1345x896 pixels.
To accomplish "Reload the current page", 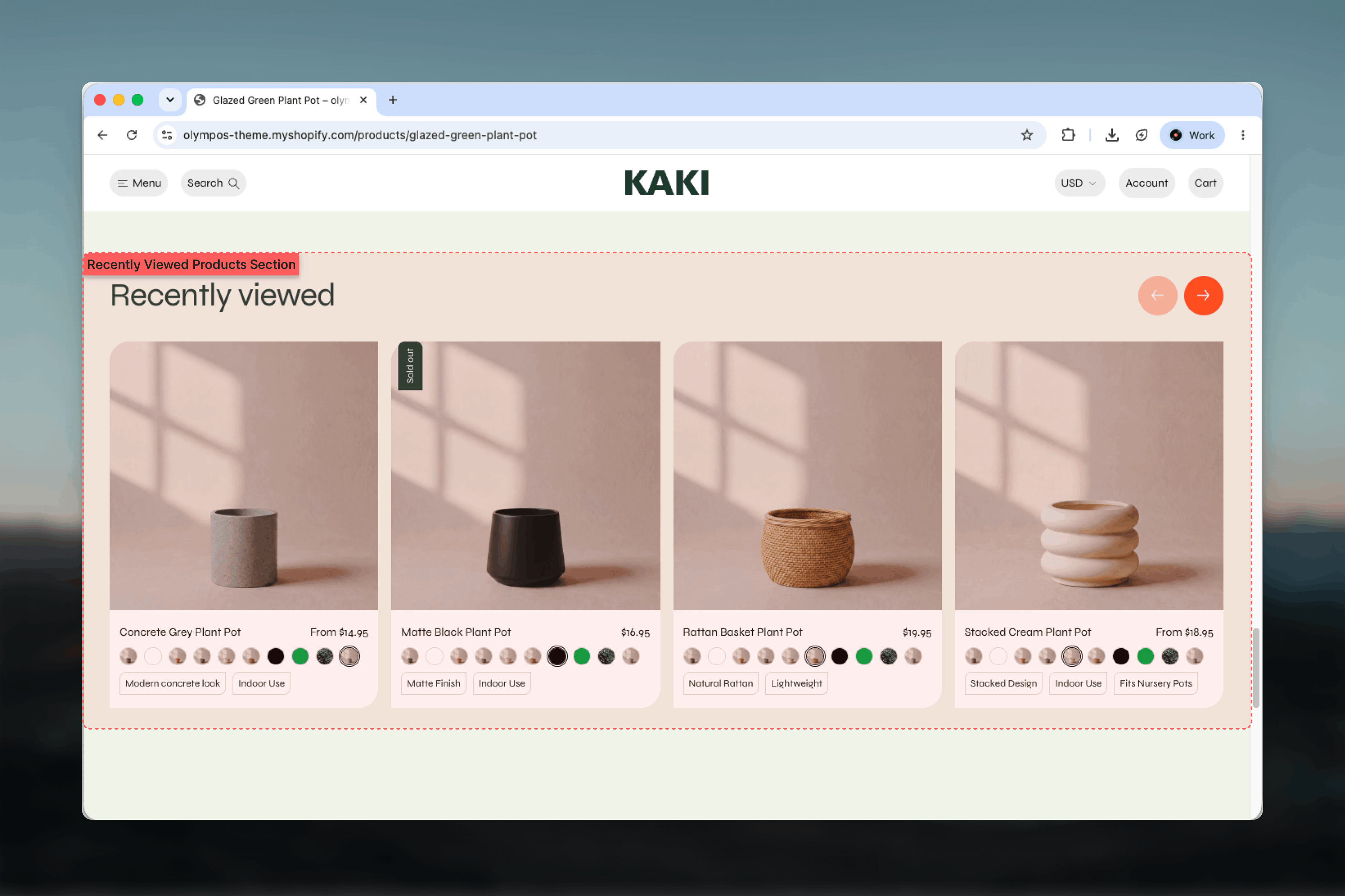I will (x=132, y=135).
